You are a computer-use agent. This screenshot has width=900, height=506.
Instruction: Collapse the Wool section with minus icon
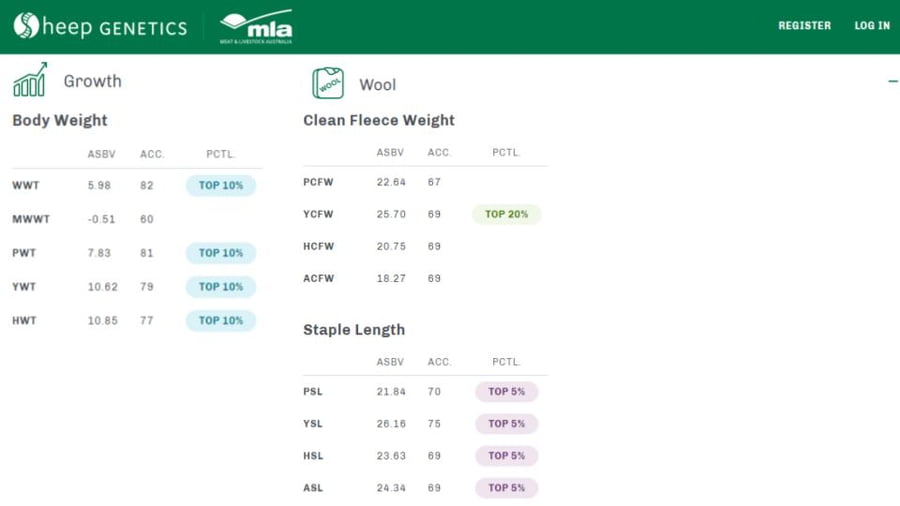pos(893,81)
